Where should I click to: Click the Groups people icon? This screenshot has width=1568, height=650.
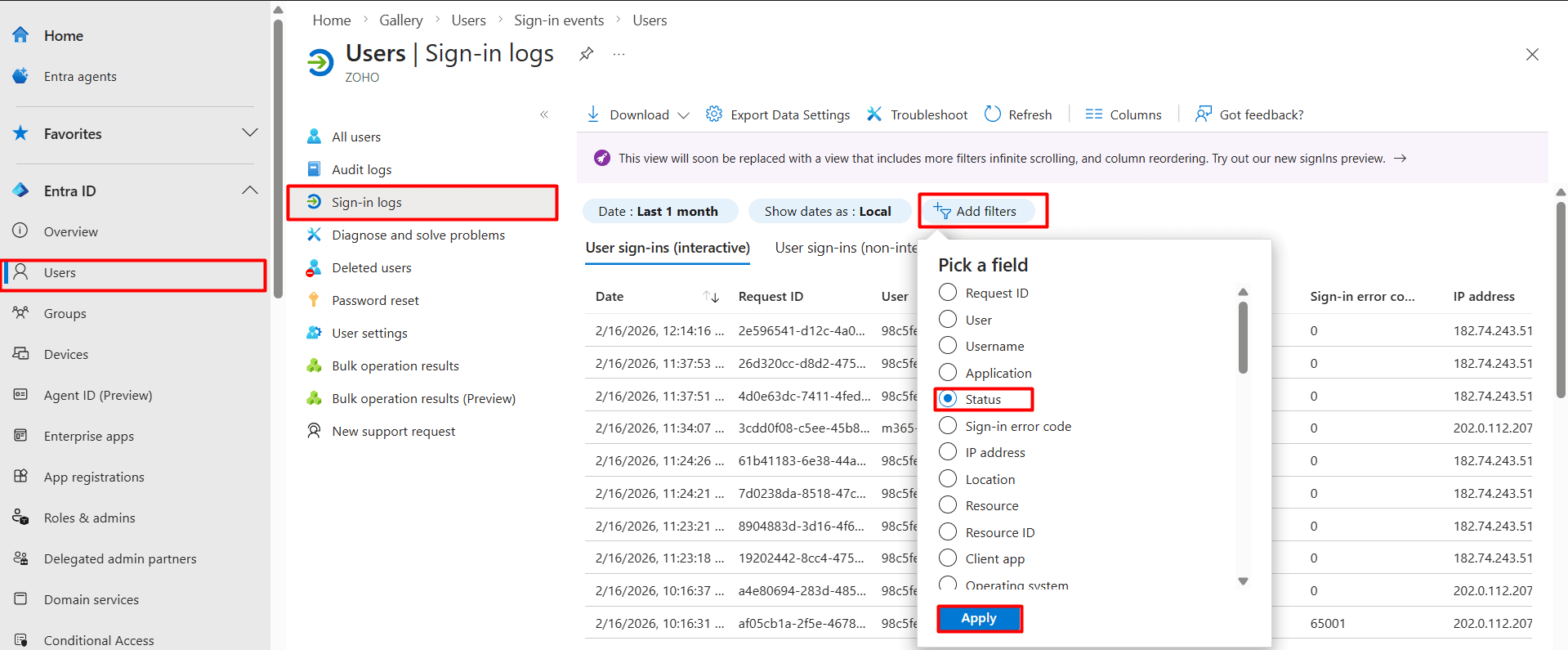click(x=20, y=312)
